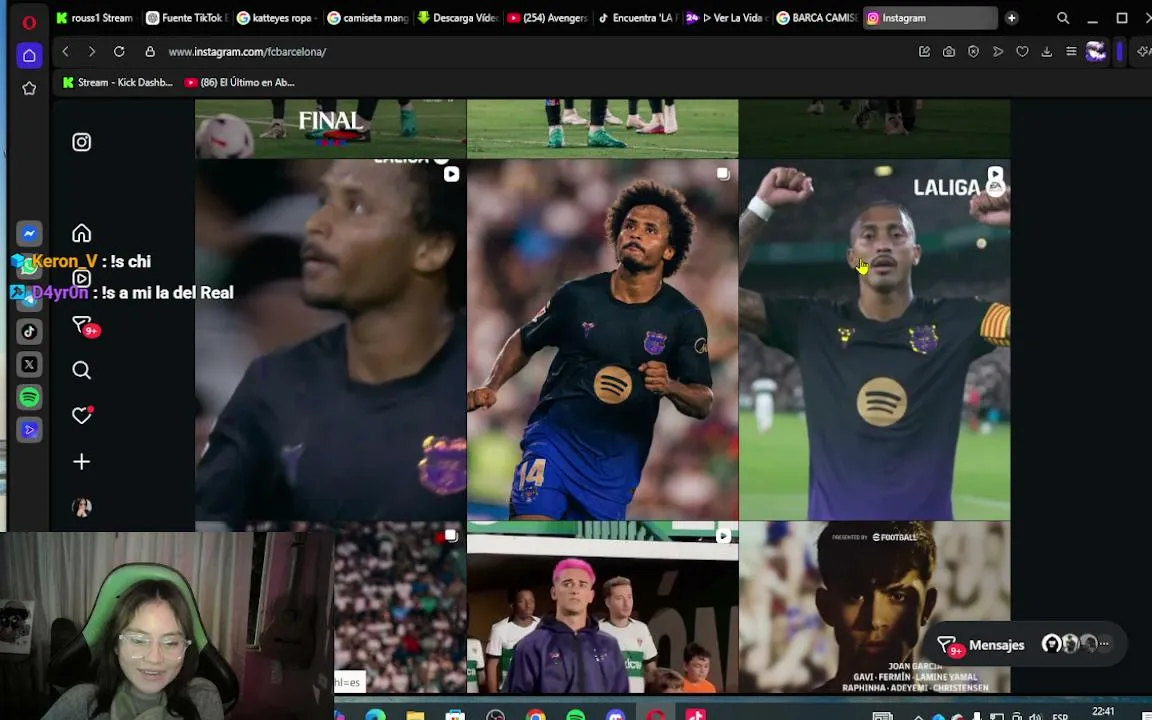Open the browser profile avatar in the toolbar
Image resolution: width=1152 pixels, height=720 pixels.
click(x=1095, y=51)
